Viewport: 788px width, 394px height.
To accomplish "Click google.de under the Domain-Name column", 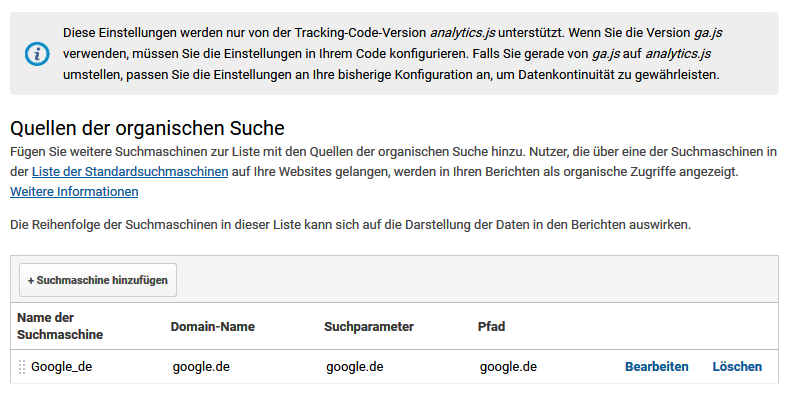I will [201, 367].
